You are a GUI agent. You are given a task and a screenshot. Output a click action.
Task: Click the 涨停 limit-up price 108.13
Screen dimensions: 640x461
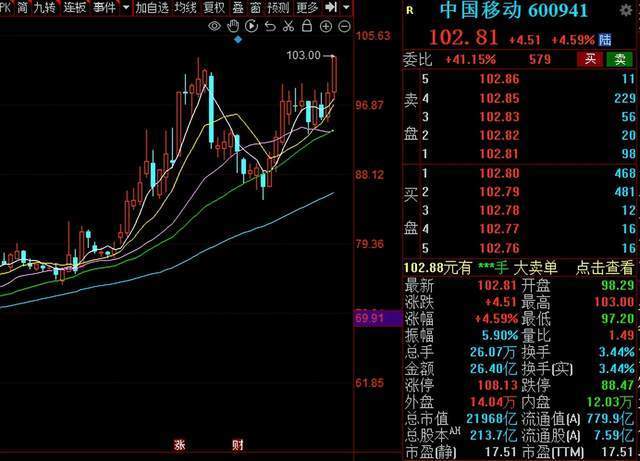coord(497,385)
